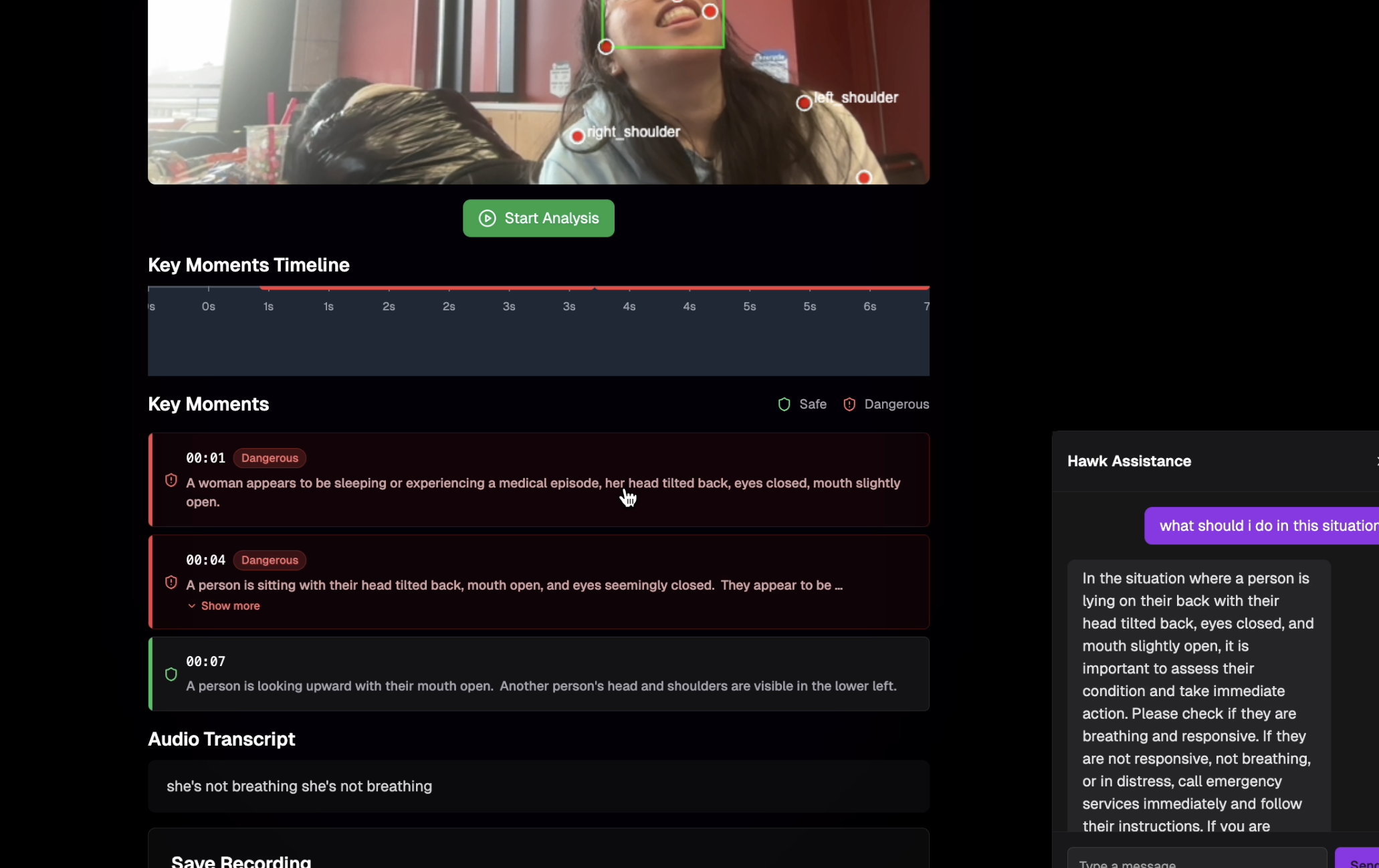This screenshot has height=868, width=1379.
Task: Select the 00:01 Dangerous key moment card
Action: coord(538,480)
